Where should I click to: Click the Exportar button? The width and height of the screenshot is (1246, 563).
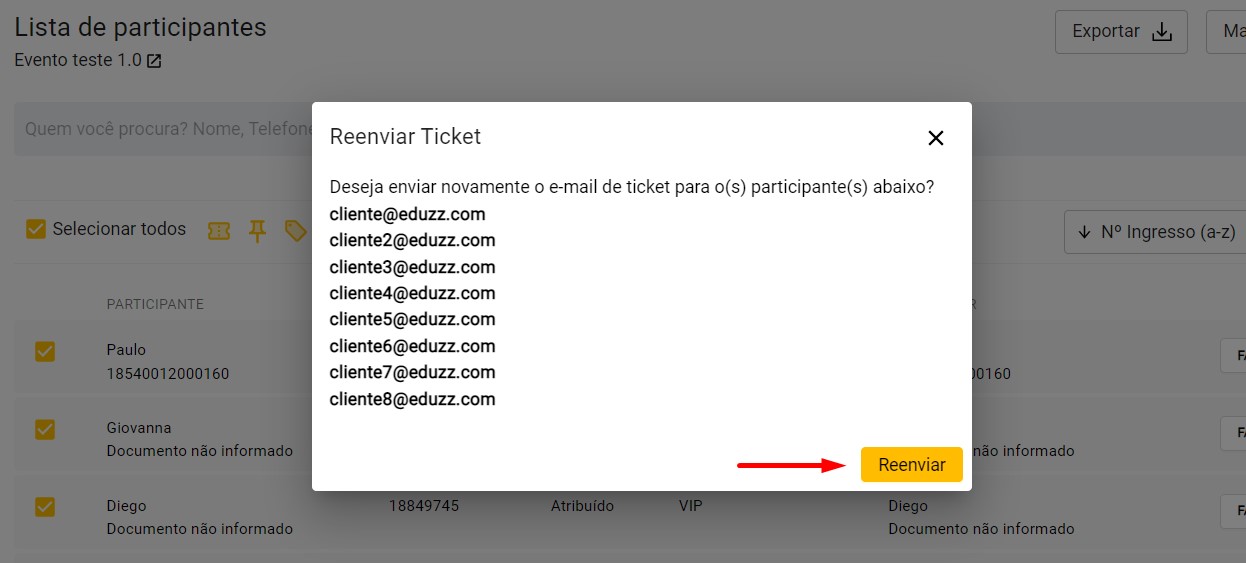pyautogui.click(x=1121, y=32)
